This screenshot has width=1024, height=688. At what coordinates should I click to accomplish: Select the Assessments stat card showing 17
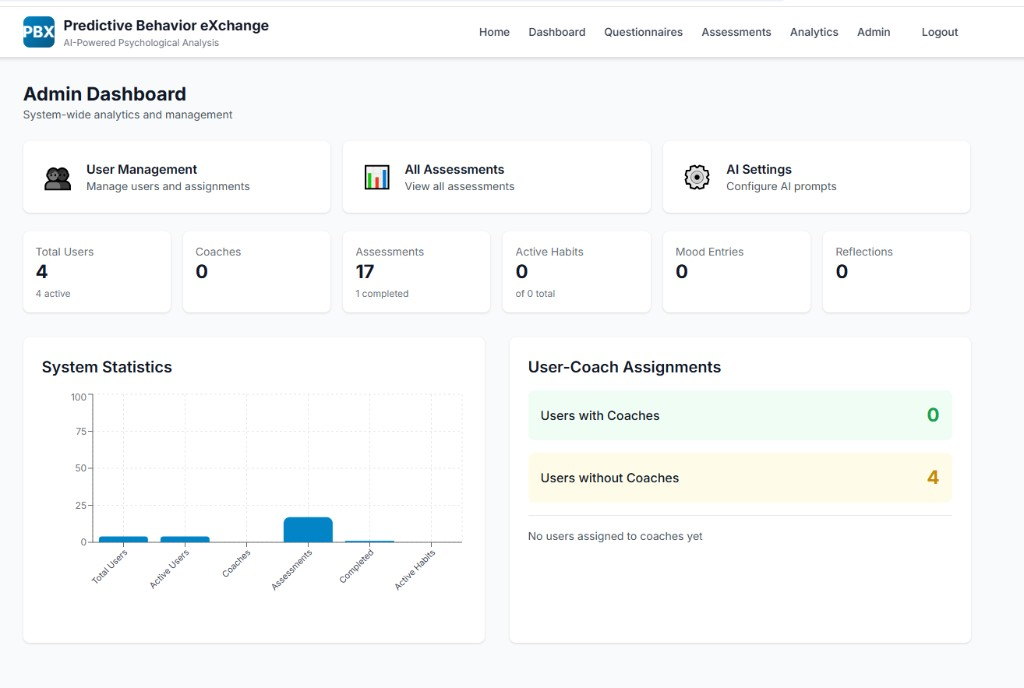click(416, 272)
